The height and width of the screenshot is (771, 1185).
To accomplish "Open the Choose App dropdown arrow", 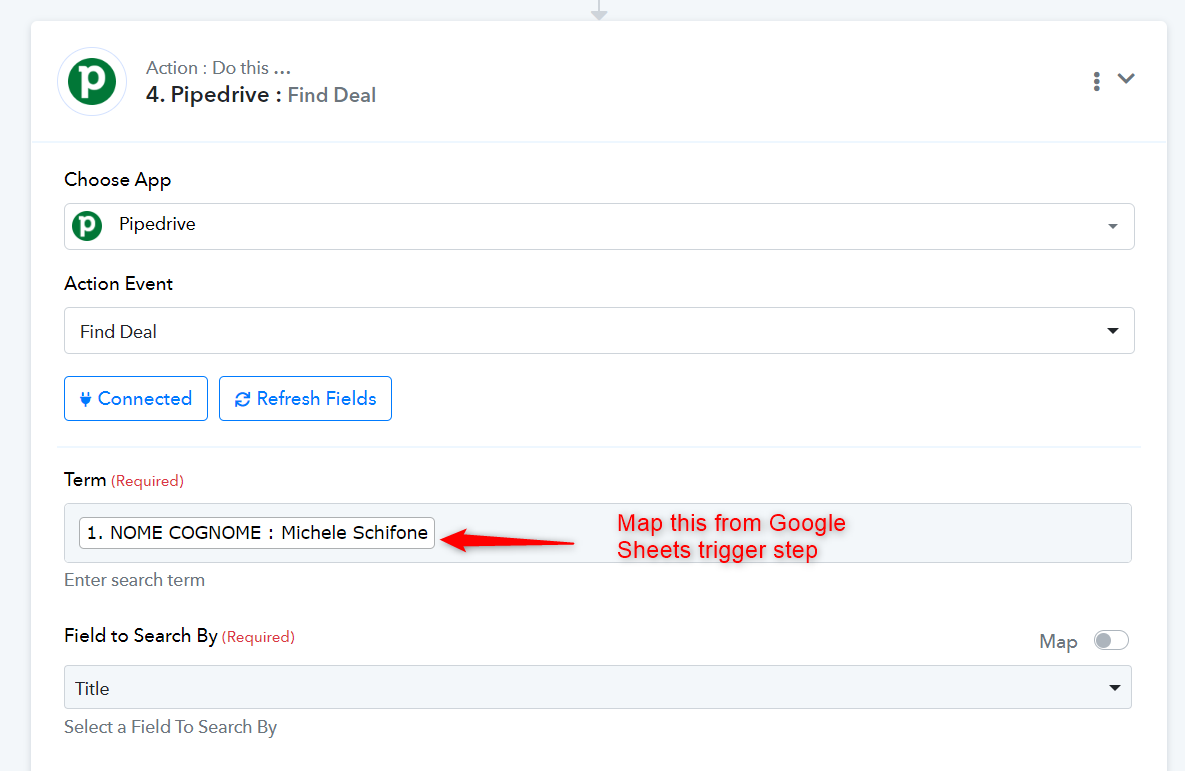I will (x=1112, y=227).
